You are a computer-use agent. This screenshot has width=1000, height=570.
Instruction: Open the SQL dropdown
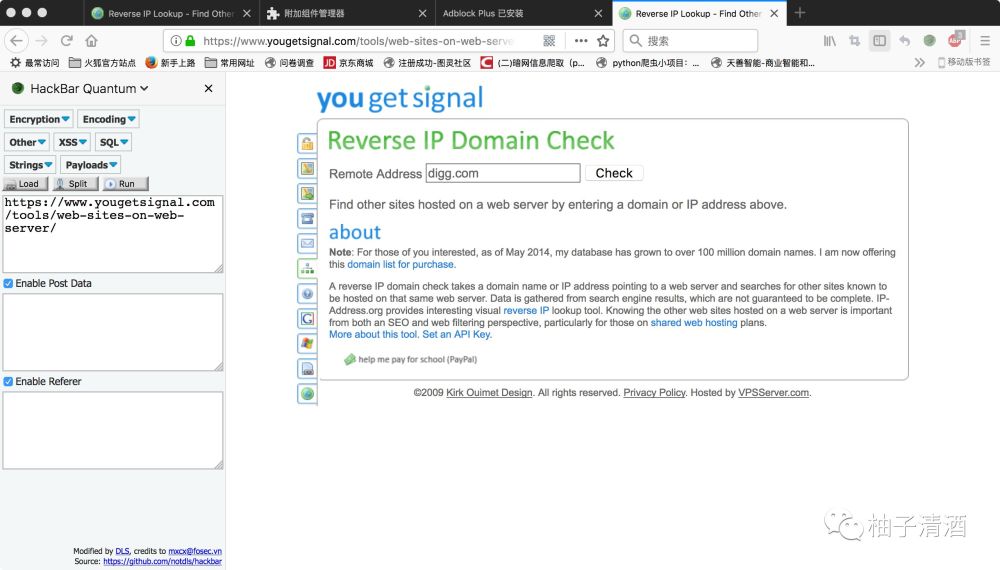114,142
